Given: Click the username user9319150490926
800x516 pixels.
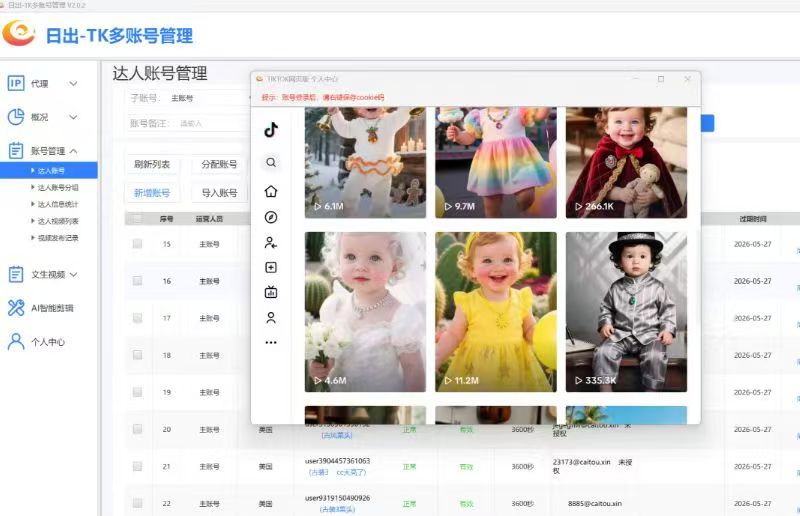Looking at the screenshot, I should click(x=337, y=498).
